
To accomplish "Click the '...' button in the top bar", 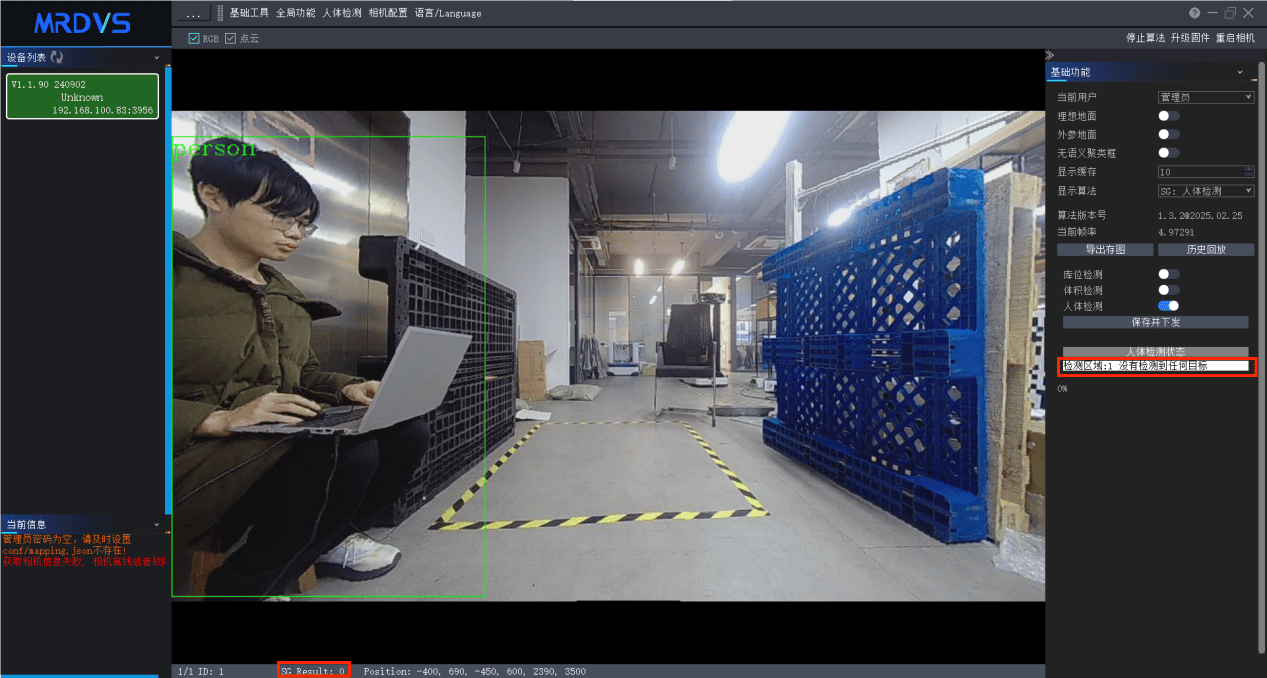I will pyautogui.click(x=195, y=13).
